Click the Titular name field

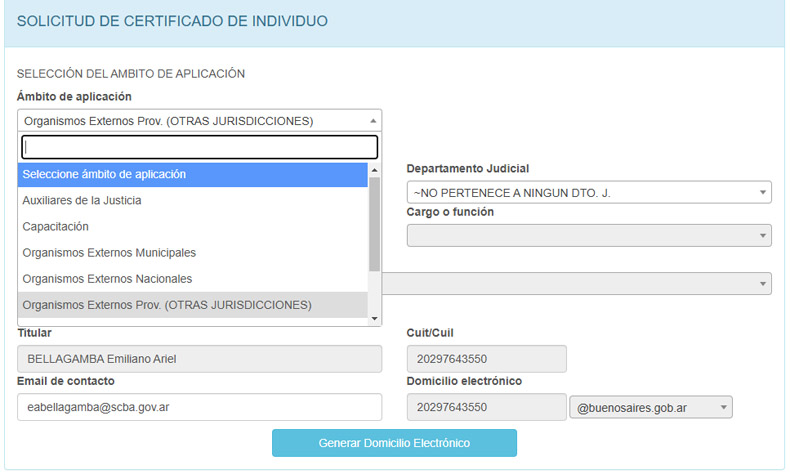(x=199, y=359)
